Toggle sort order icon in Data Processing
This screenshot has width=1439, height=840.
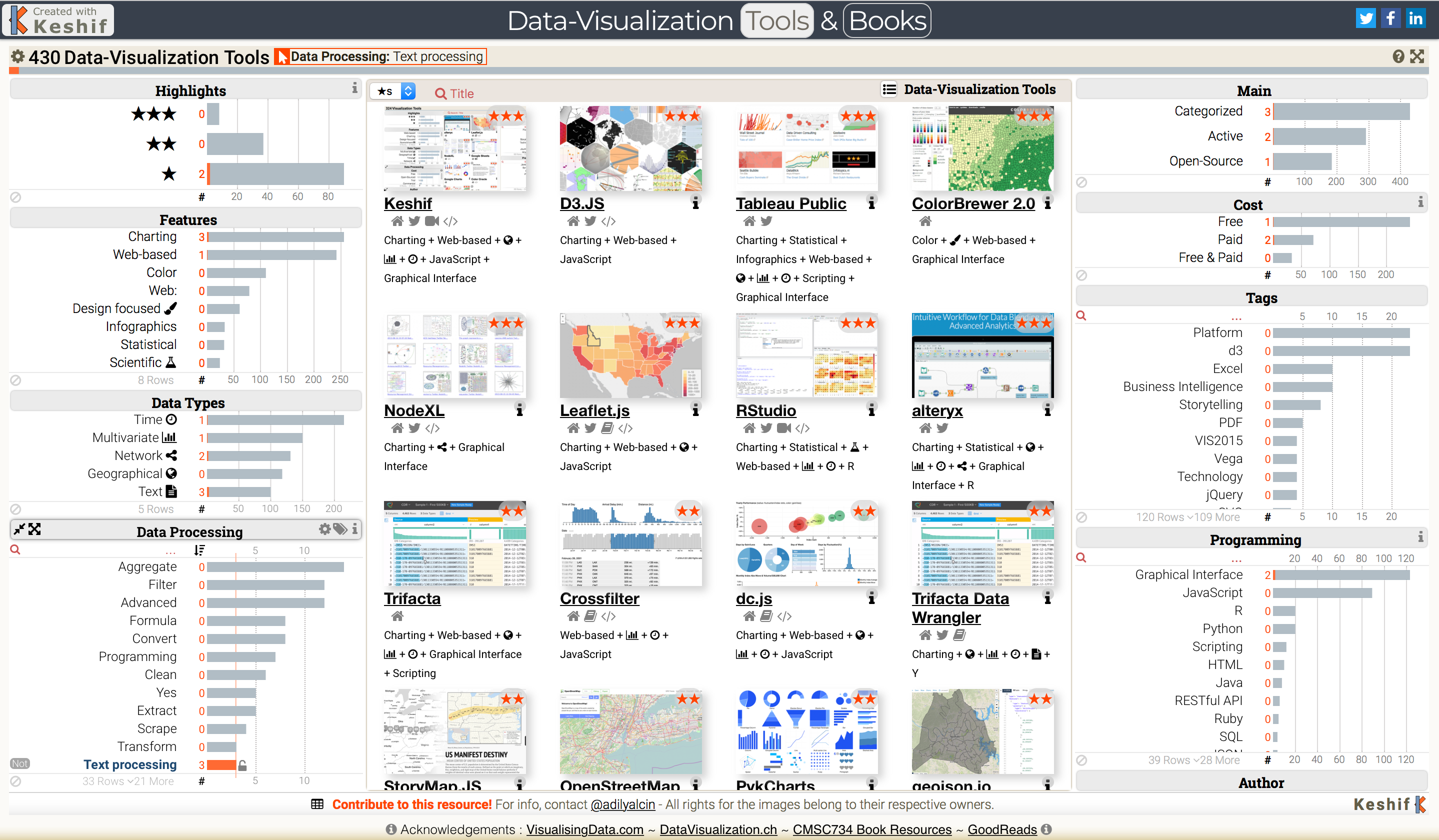coord(198,550)
